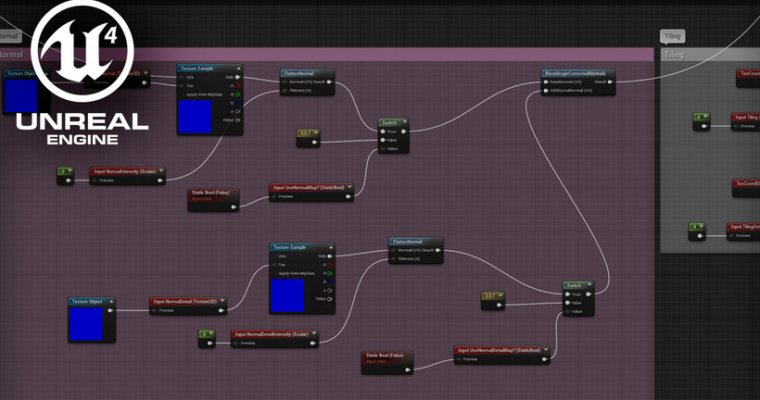The width and height of the screenshot is (760, 400).
Task: Click alpha A pin on lower Texture Sample
Action: point(330,290)
